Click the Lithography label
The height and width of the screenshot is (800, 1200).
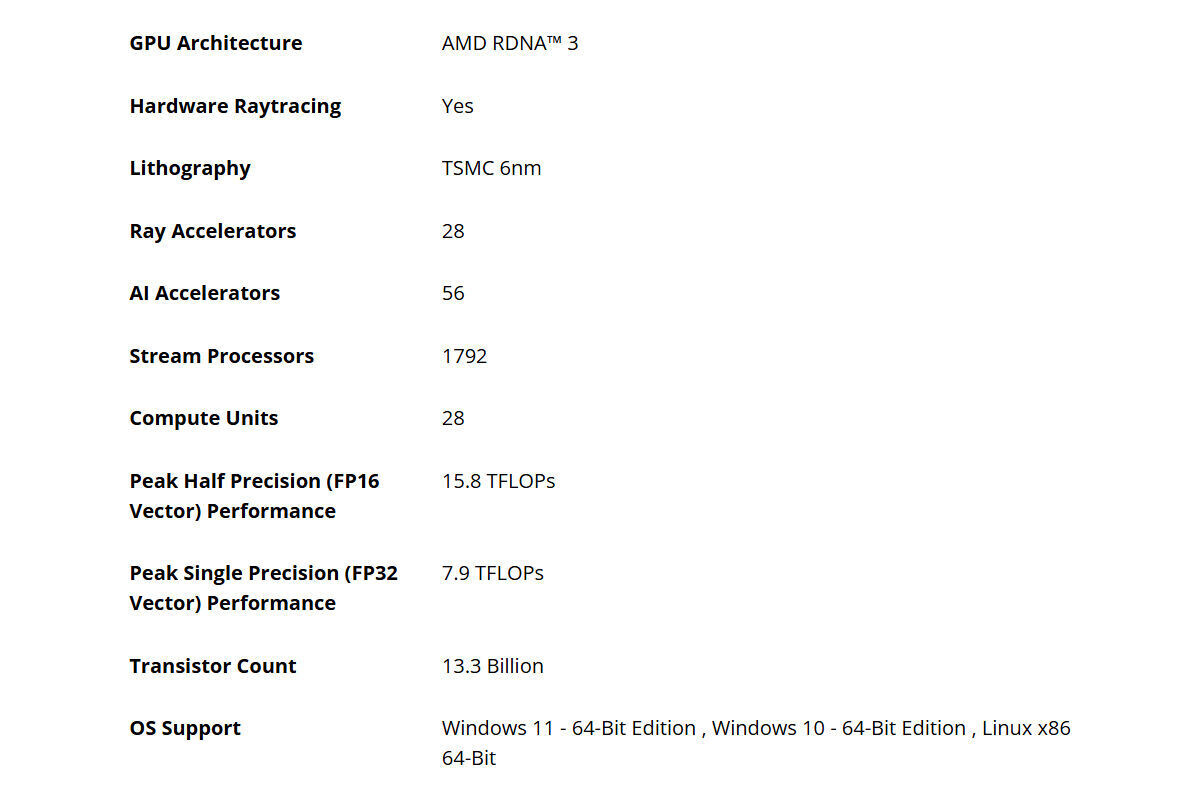[x=190, y=168]
